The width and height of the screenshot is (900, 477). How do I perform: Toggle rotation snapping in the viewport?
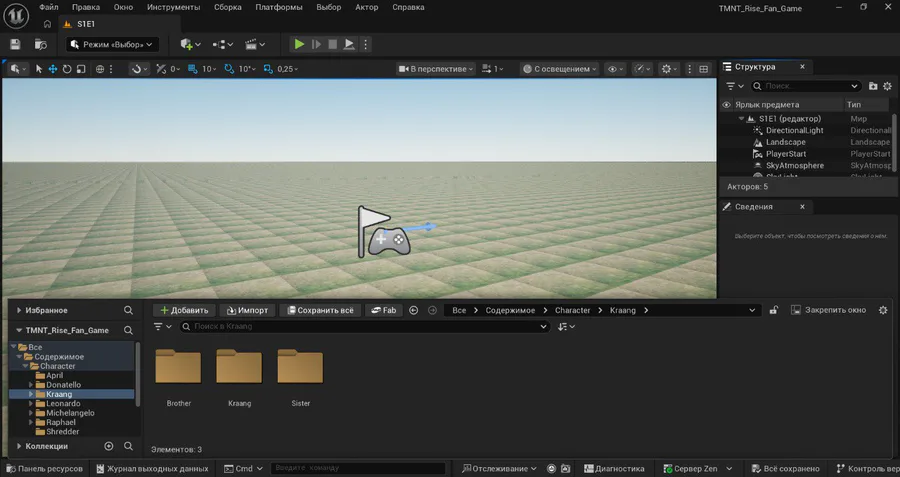[229, 69]
